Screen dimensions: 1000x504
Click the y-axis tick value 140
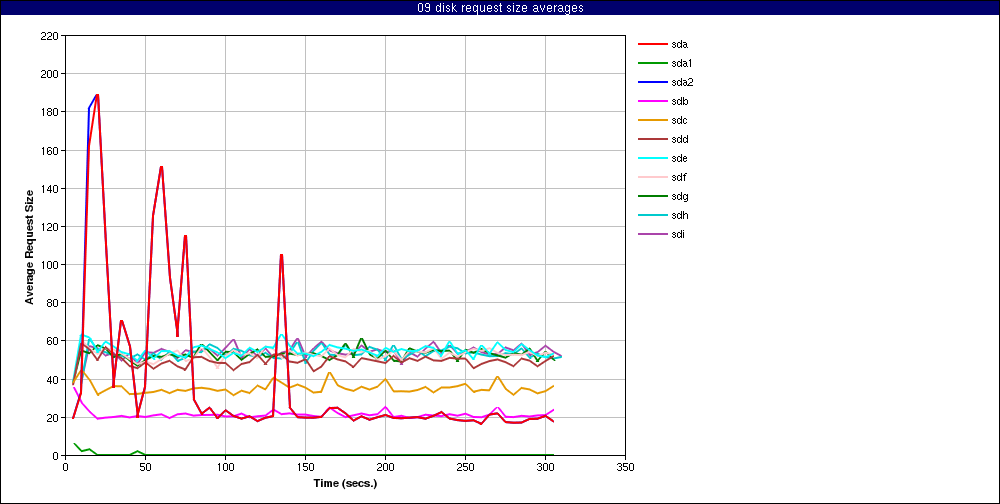[50, 188]
